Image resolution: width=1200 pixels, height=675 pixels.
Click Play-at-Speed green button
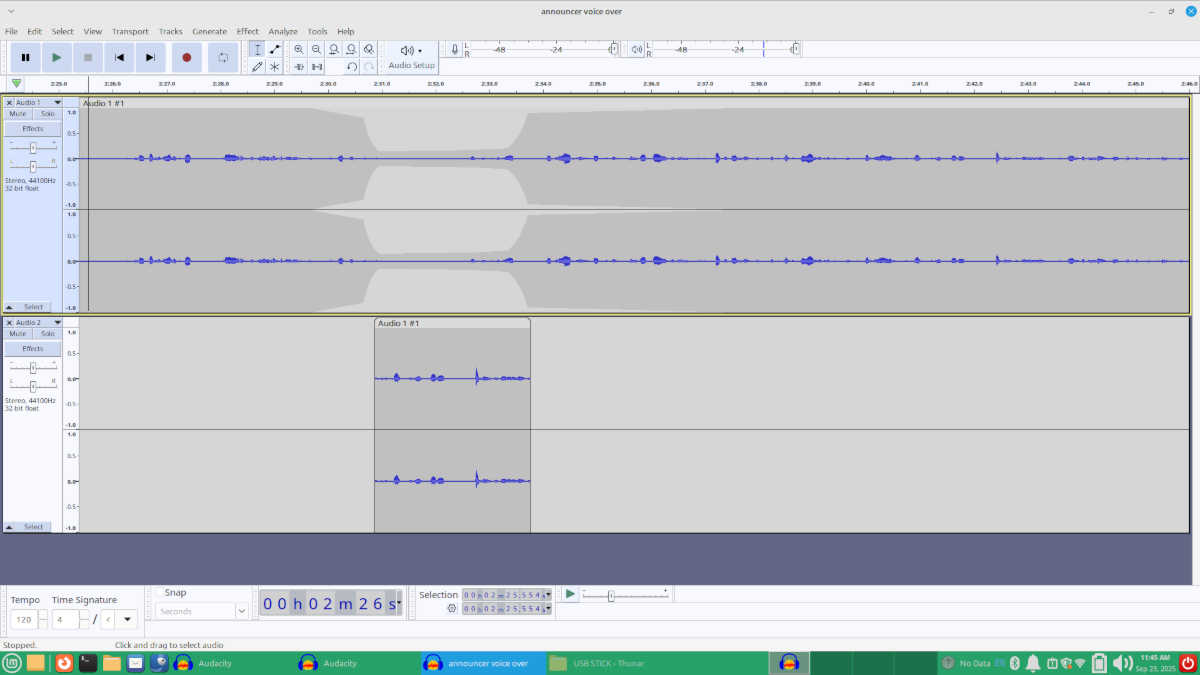pos(570,594)
